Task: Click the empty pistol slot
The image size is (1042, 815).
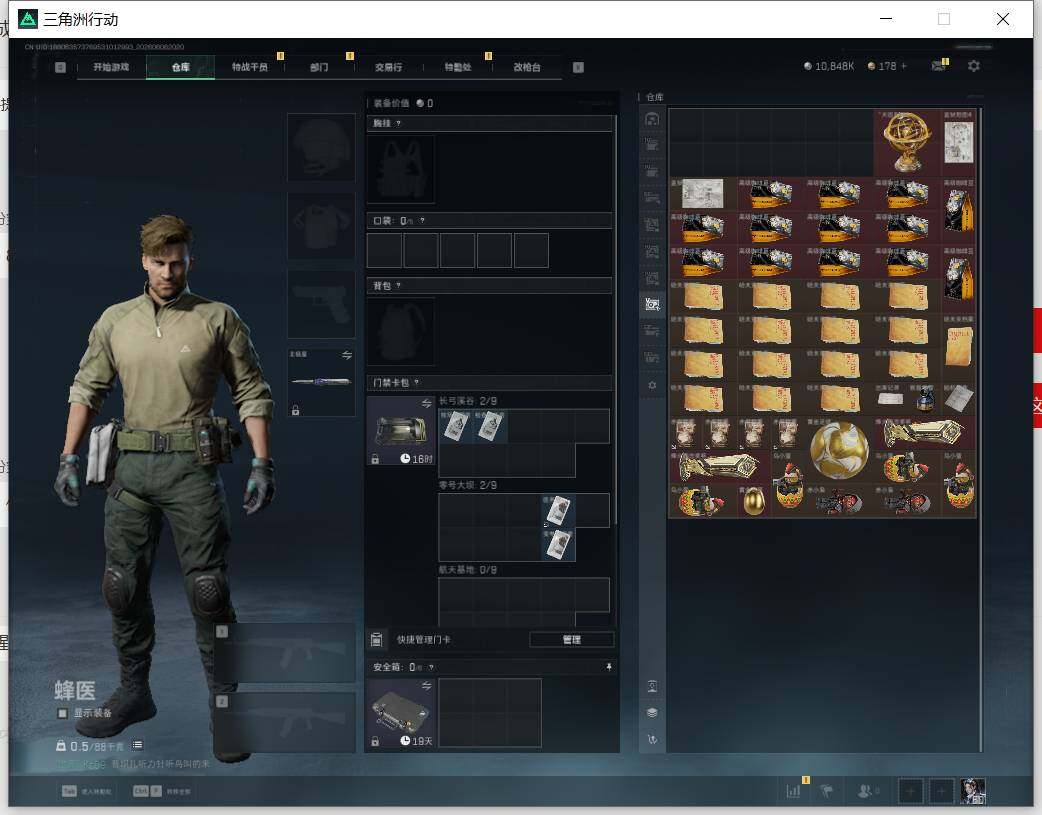Action: pos(321,304)
